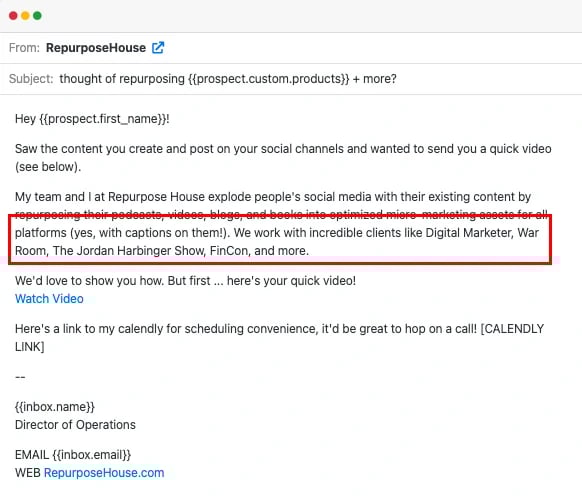Click the 'Saw the content you create' paragraph
The image size is (582, 499).
pyautogui.click(x=283, y=158)
